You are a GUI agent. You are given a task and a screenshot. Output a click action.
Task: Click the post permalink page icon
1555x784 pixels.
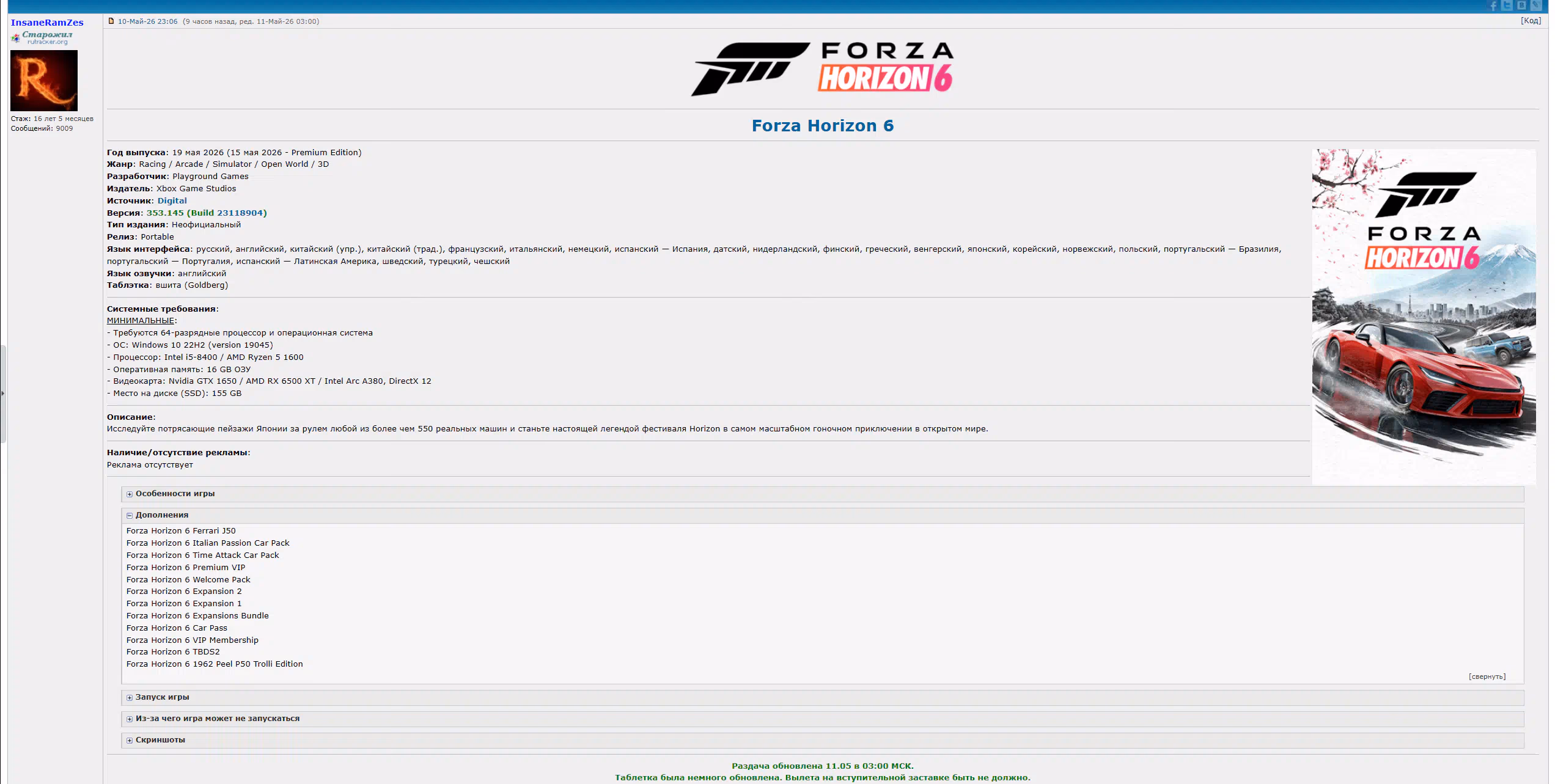pos(111,21)
